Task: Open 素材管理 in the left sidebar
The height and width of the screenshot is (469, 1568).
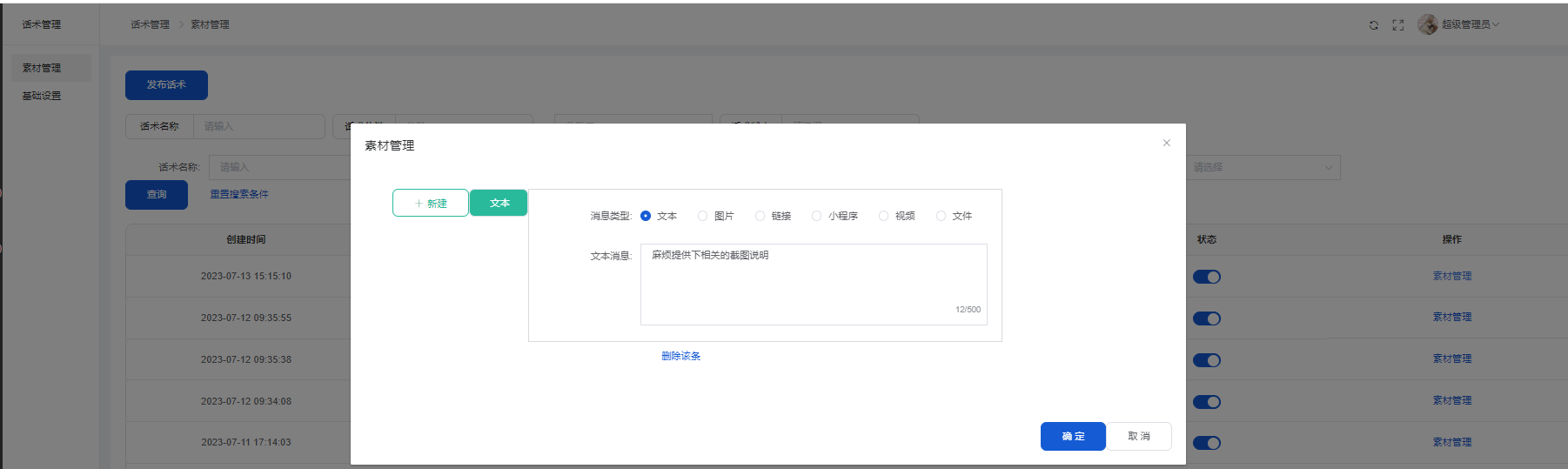Action: click(42, 68)
